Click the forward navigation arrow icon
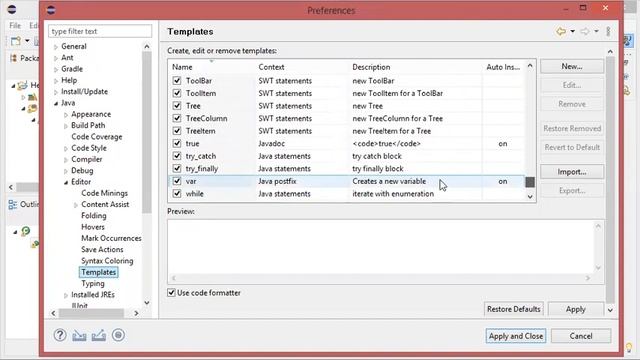This screenshot has height=360, width=640. 585,31
